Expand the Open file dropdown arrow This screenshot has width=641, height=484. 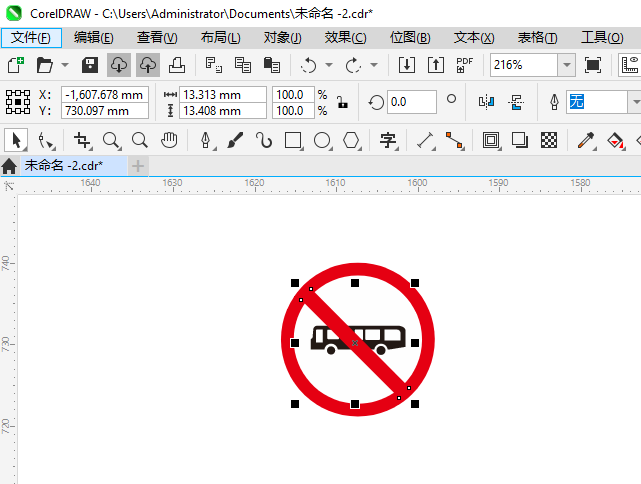click(65, 65)
